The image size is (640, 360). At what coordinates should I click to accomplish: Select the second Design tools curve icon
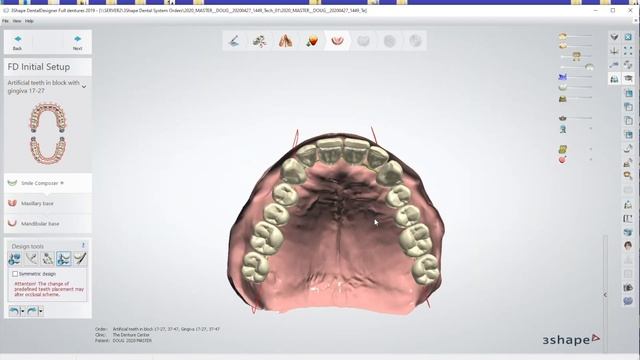[31, 258]
